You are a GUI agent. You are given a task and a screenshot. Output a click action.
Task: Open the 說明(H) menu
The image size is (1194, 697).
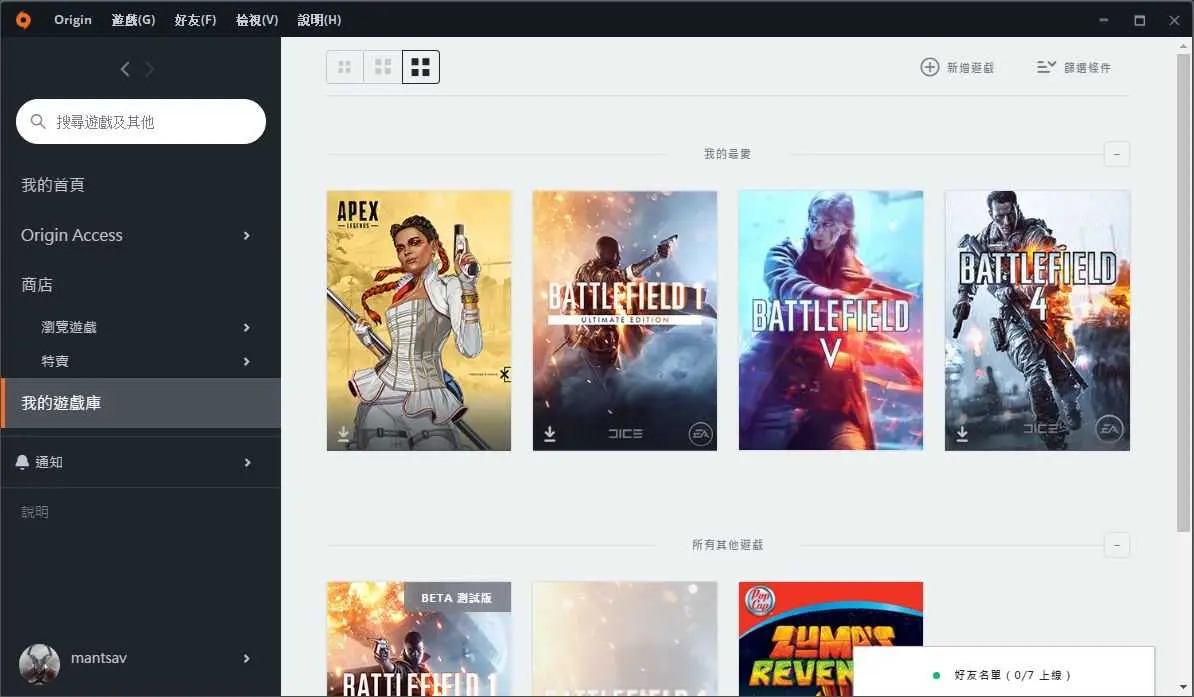click(x=319, y=20)
